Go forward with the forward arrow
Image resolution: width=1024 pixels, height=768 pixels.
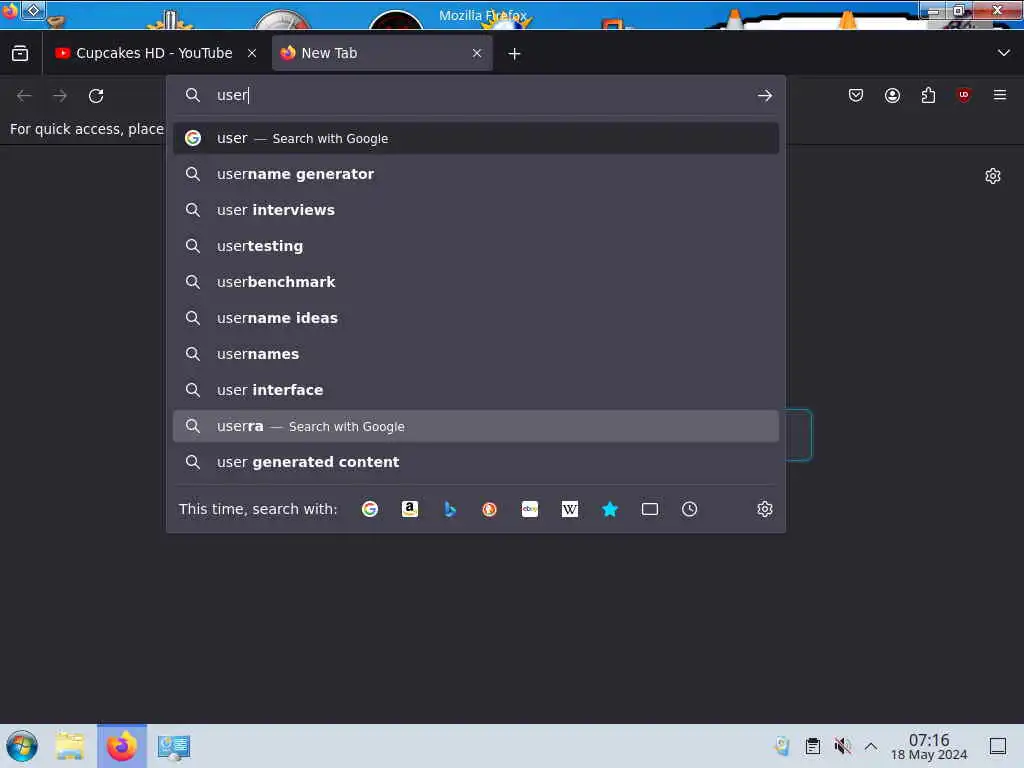pyautogui.click(x=60, y=96)
